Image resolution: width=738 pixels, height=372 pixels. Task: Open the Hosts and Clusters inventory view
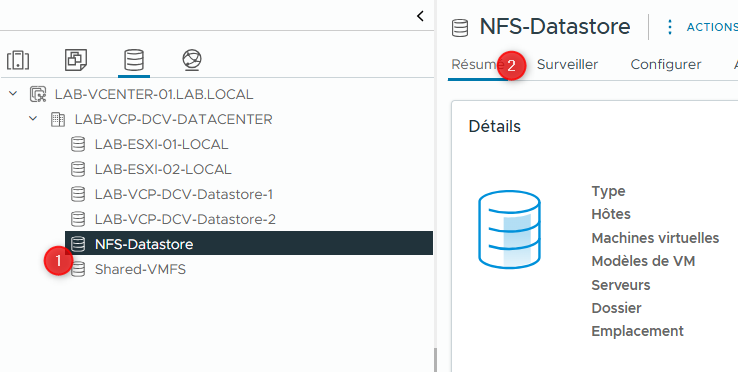pyautogui.click(x=18, y=60)
